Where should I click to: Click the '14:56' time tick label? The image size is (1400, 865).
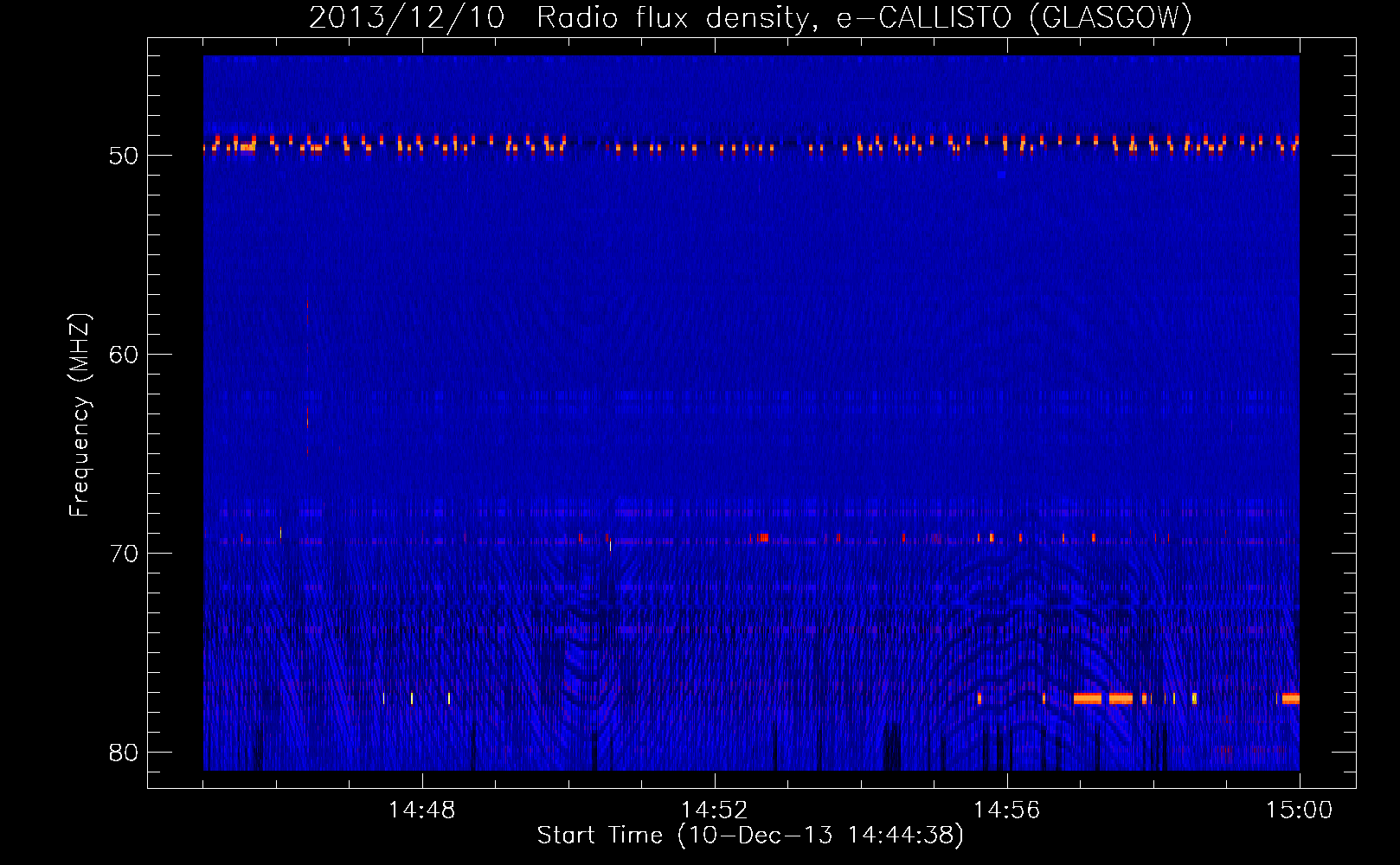click(1007, 811)
